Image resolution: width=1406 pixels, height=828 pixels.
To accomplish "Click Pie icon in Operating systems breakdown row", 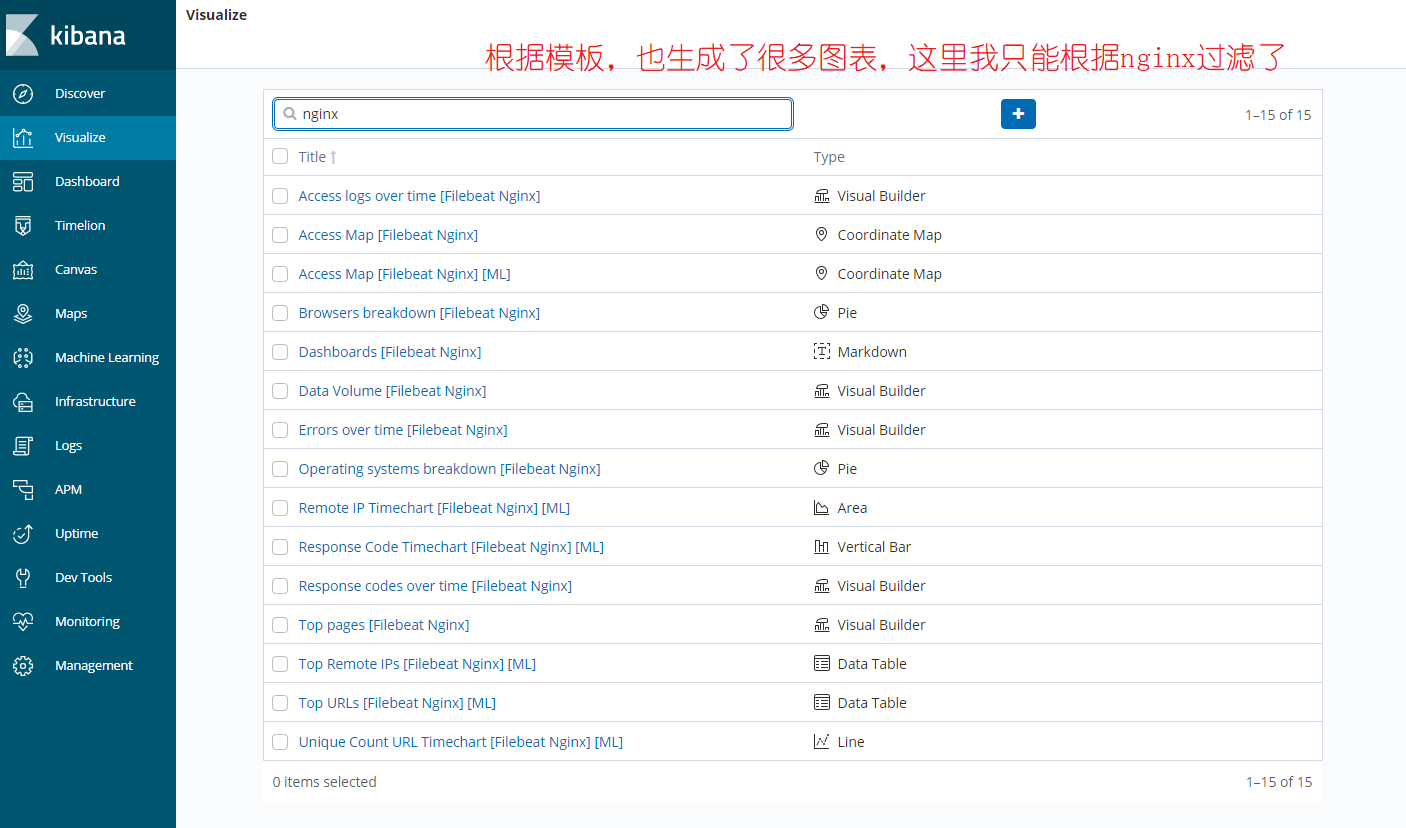I will pyautogui.click(x=822, y=469).
